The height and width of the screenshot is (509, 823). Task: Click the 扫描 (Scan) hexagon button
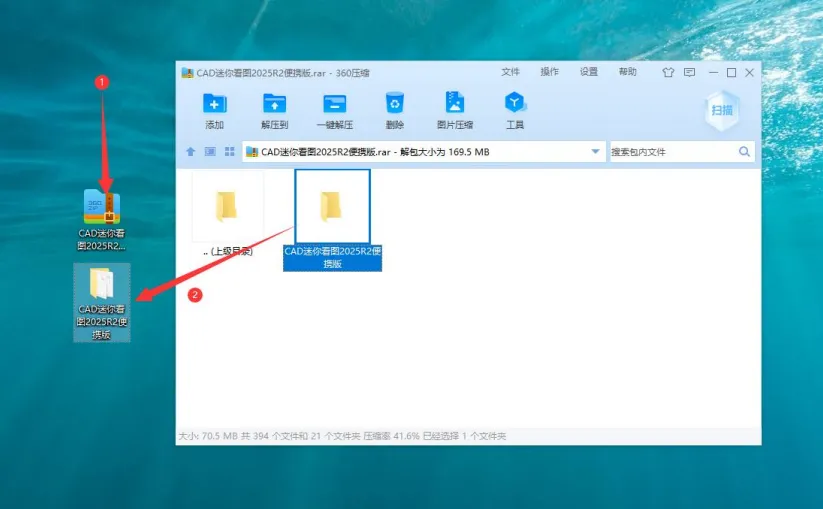point(722,110)
